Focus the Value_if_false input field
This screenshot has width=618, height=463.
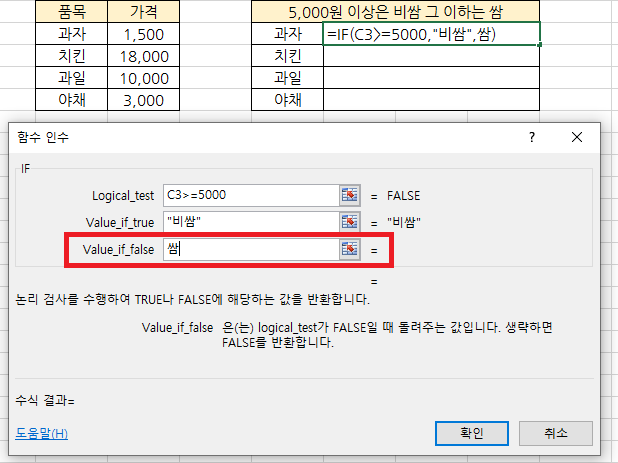click(251, 249)
